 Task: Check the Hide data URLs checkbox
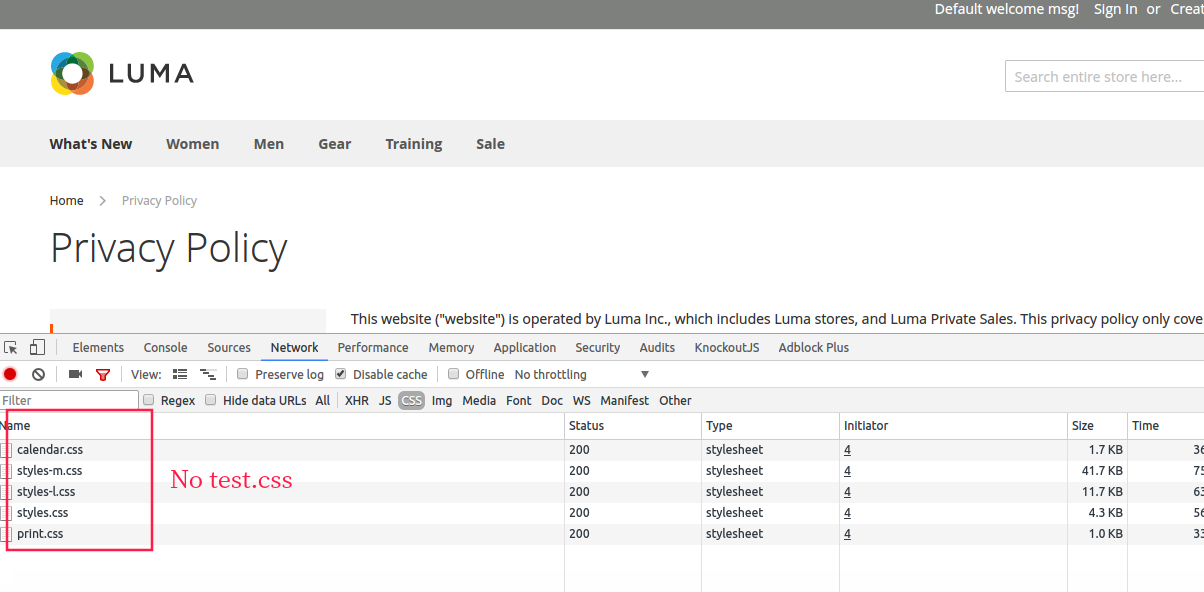pyautogui.click(x=210, y=400)
